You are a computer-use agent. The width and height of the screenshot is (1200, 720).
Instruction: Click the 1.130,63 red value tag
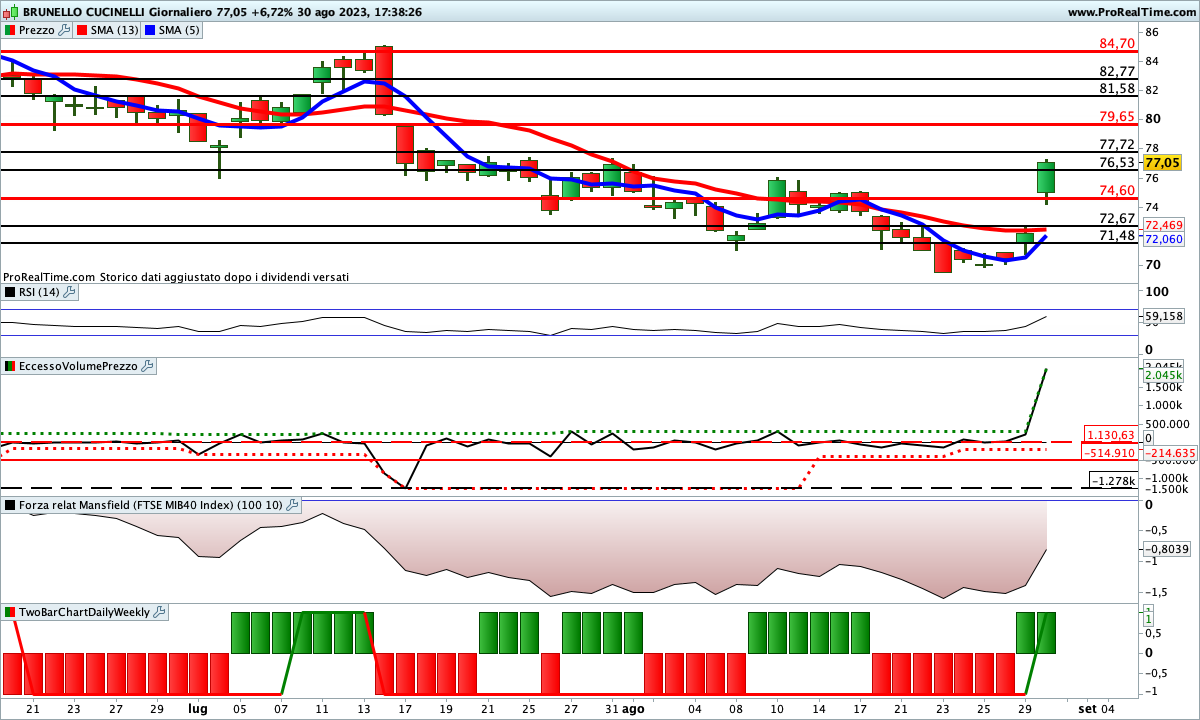[1110, 435]
